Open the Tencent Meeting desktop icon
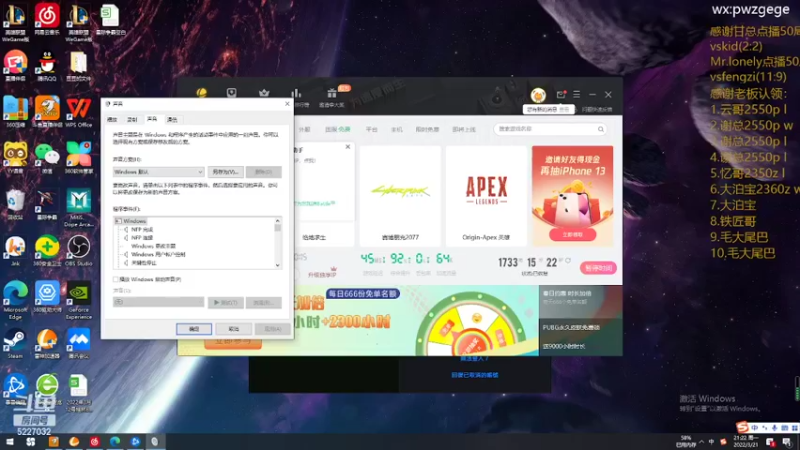Viewport: 800px width, 450px height. pyautogui.click(x=79, y=343)
